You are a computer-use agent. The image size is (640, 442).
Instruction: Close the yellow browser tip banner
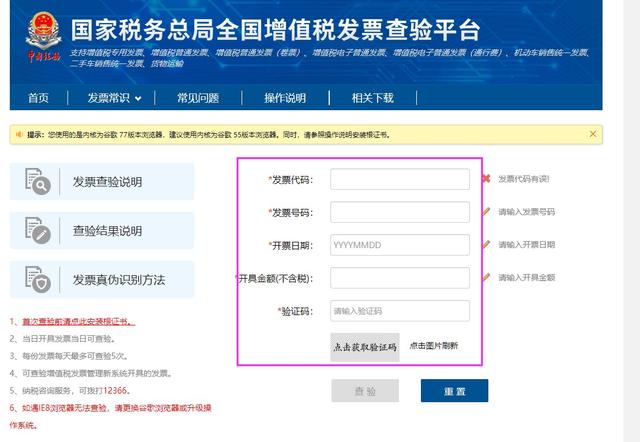[x=593, y=134]
